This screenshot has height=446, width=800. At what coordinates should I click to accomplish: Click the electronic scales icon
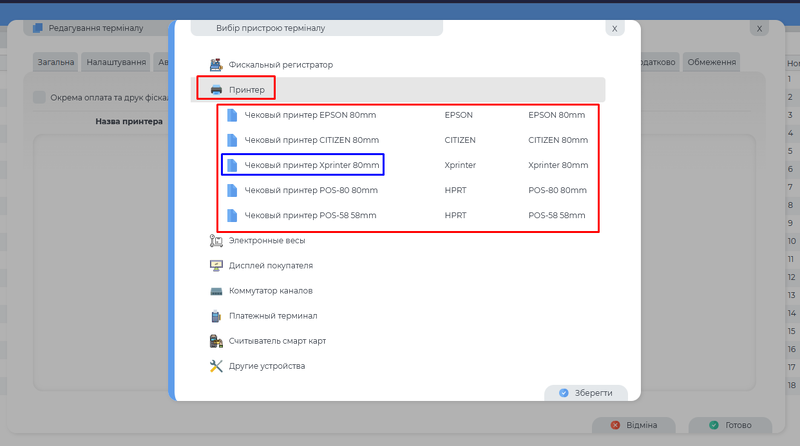click(215, 240)
